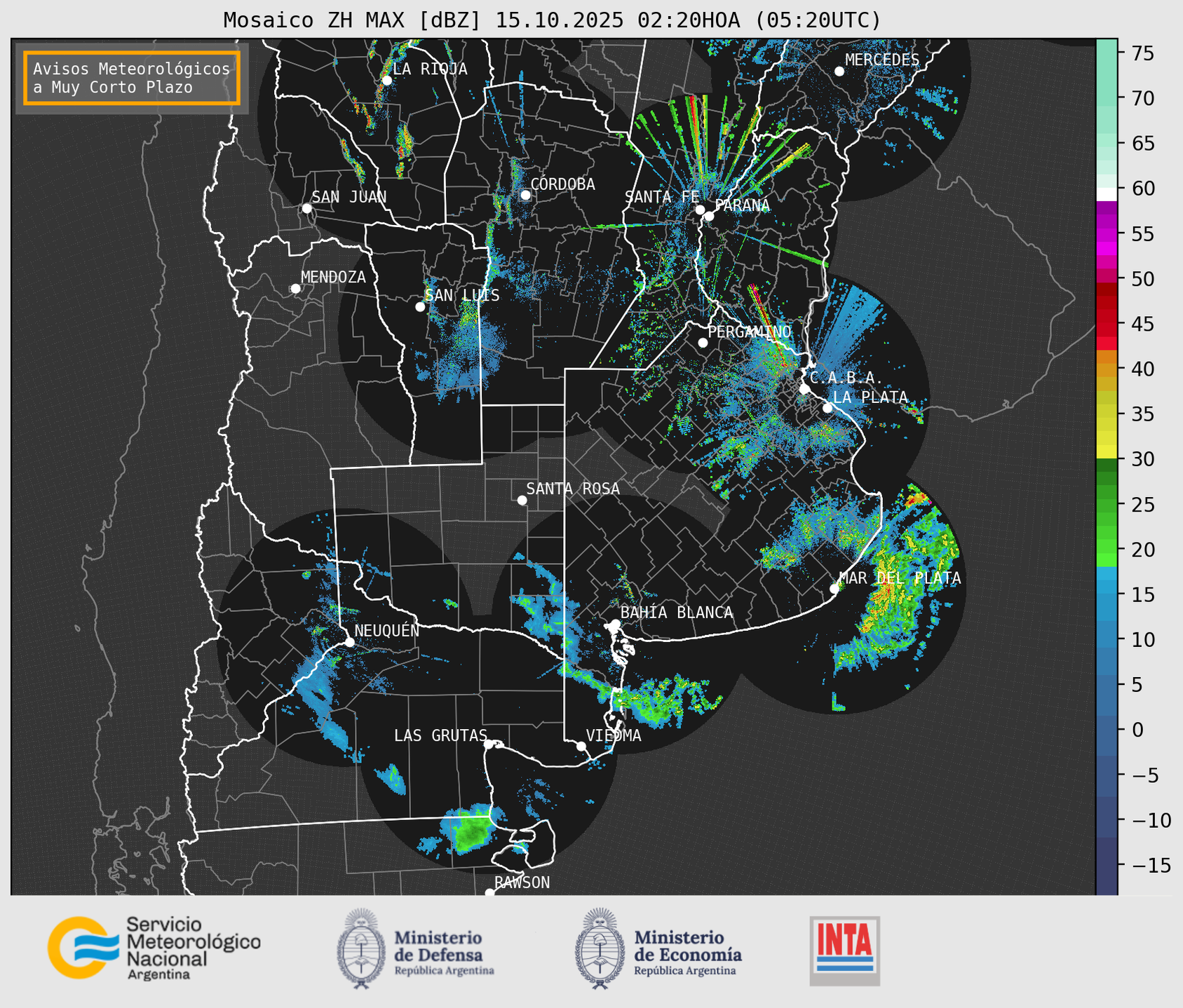Click the BAHÍA BLANCA label

tap(677, 613)
